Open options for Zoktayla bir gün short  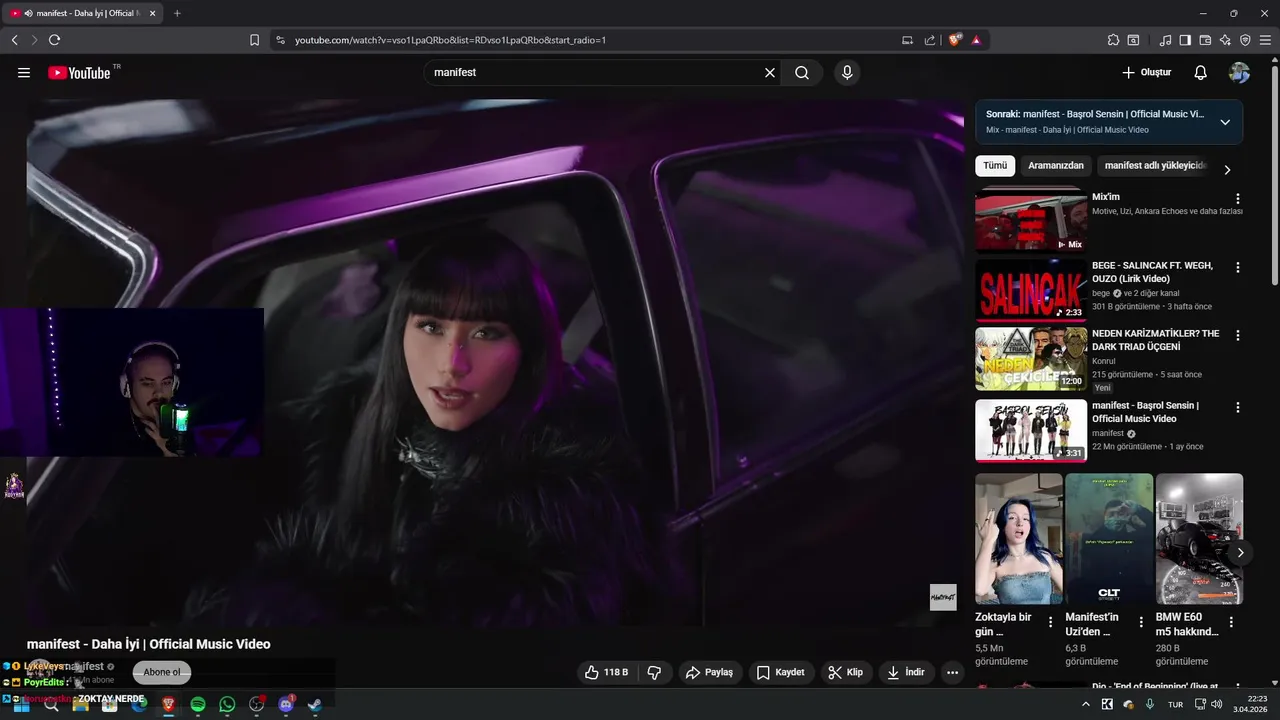tap(1050, 622)
